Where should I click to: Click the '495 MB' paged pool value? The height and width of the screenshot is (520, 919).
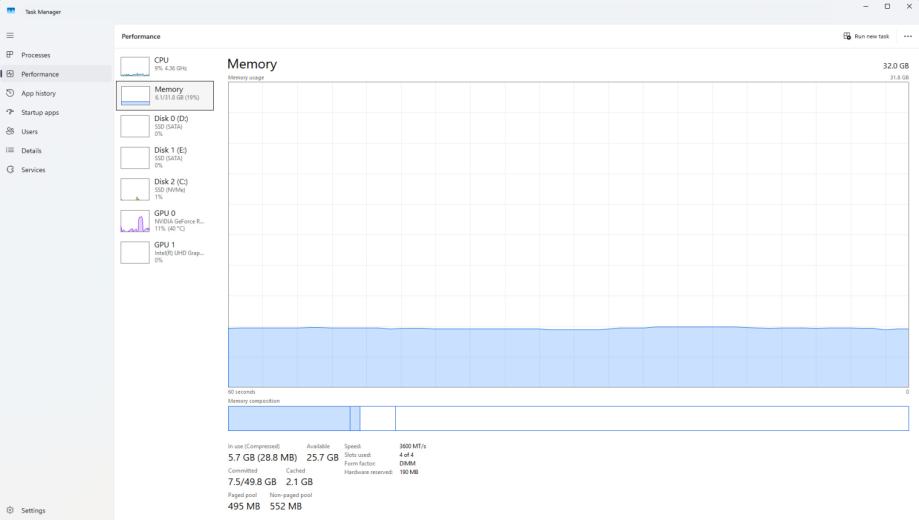tap(244, 506)
